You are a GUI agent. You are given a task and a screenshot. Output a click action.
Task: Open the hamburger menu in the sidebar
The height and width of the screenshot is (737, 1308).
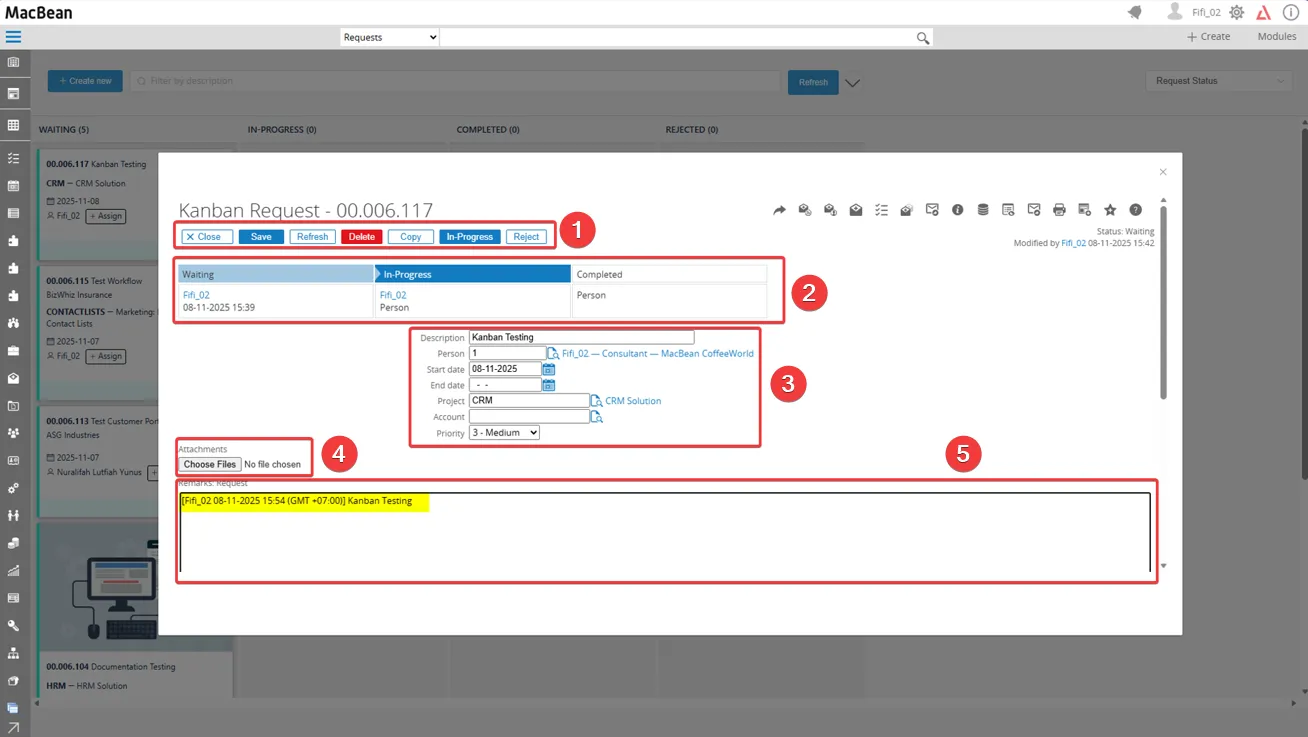pos(14,37)
